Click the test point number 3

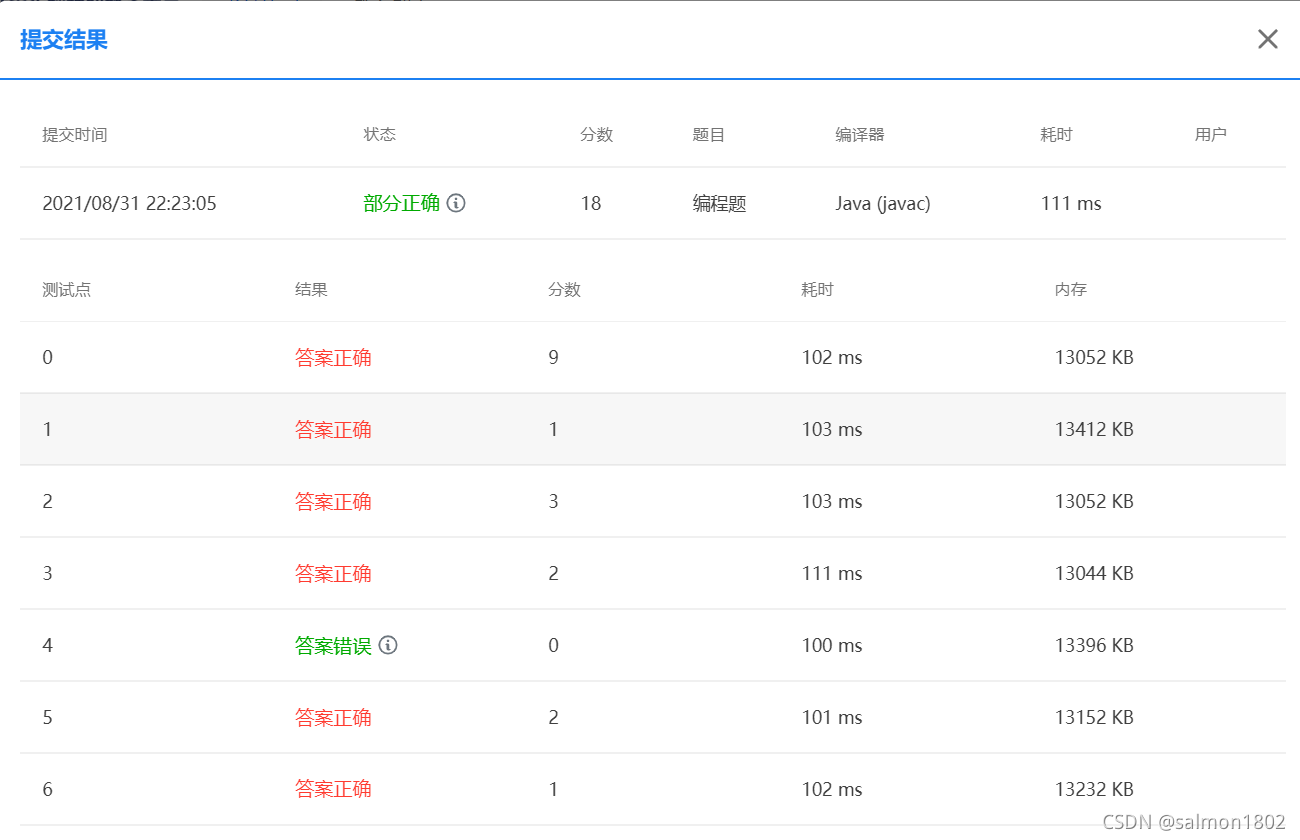pyautogui.click(x=47, y=573)
